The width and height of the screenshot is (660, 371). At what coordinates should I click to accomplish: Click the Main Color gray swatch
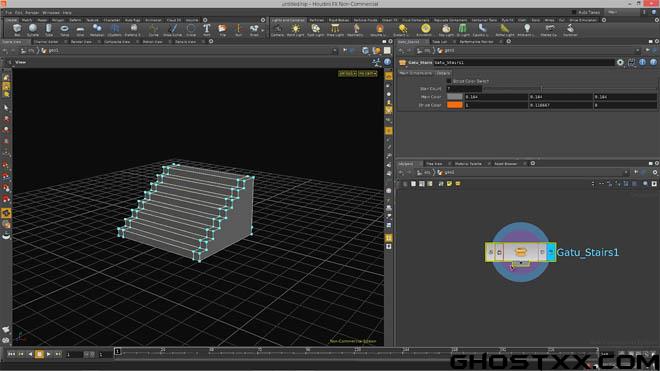455,97
